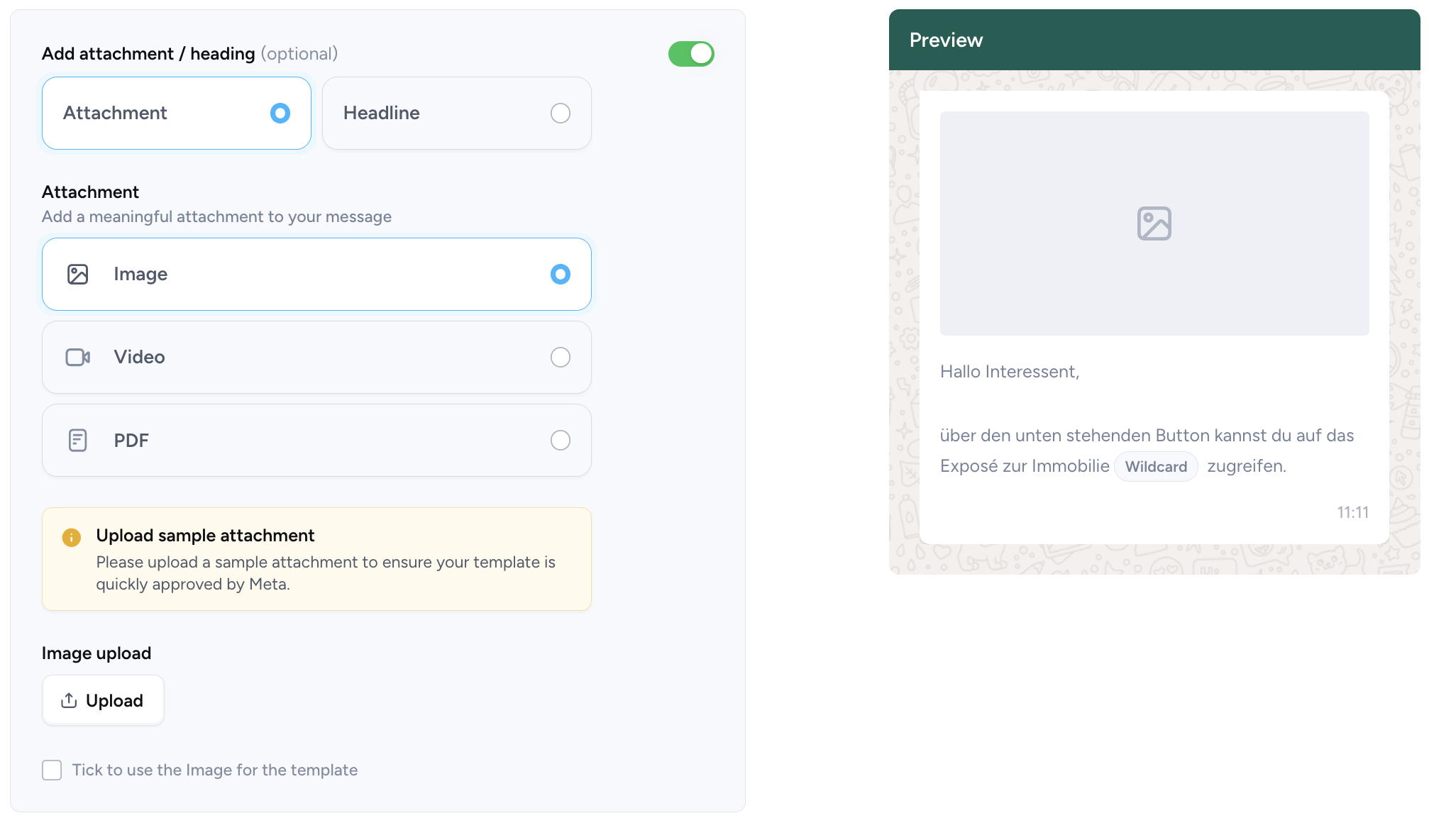Disable the attachment / heading toggle

pos(691,54)
